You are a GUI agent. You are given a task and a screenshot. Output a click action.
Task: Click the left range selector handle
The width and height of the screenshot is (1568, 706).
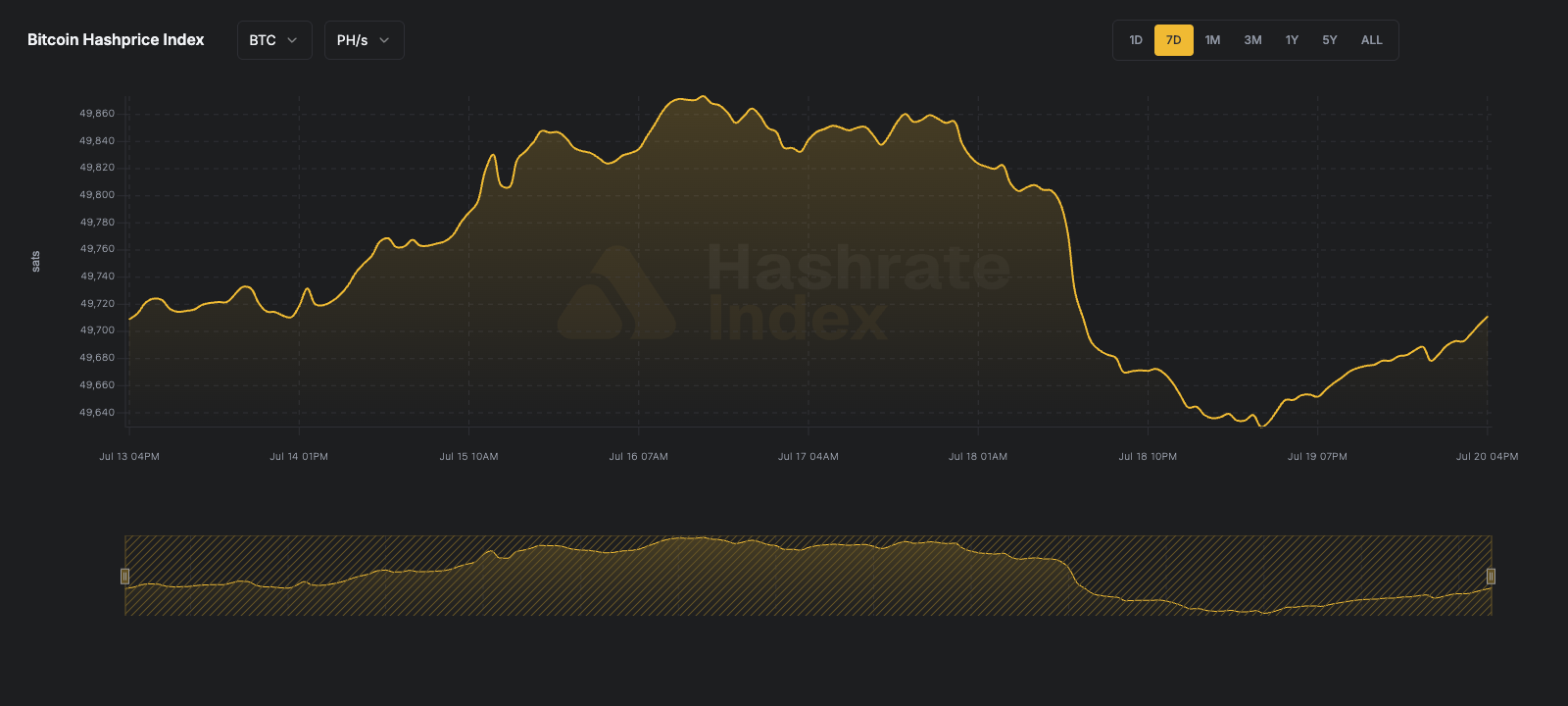[x=124, y=577]
